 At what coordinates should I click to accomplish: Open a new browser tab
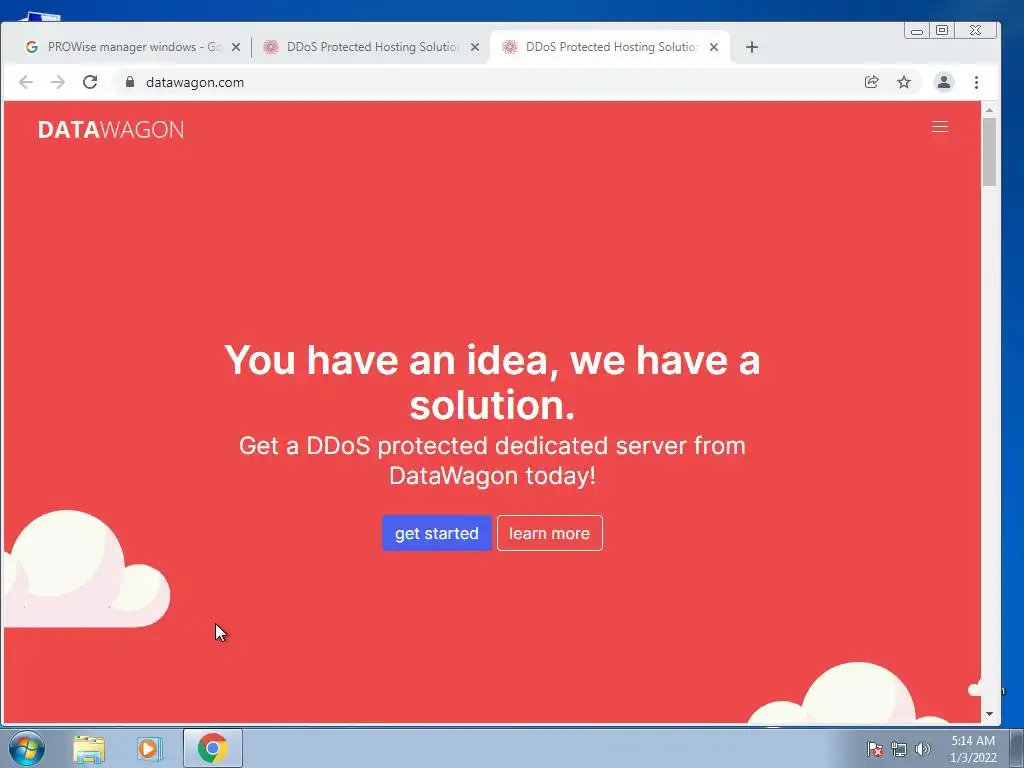coord(752,47)
